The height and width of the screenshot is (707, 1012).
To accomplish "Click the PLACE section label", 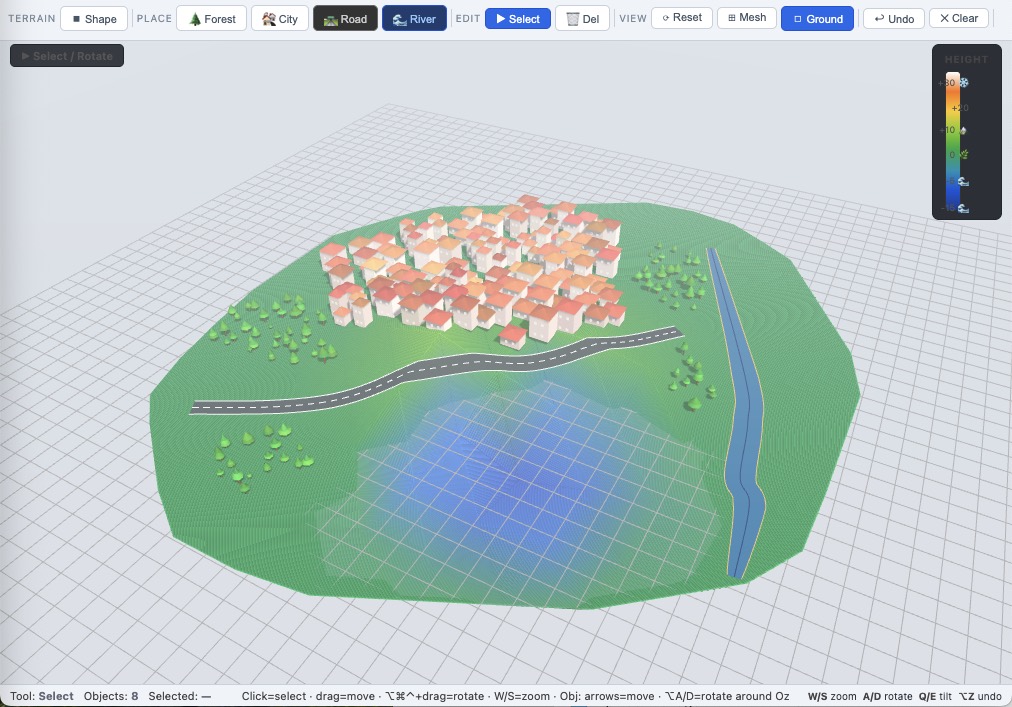I will click(154, 19).
